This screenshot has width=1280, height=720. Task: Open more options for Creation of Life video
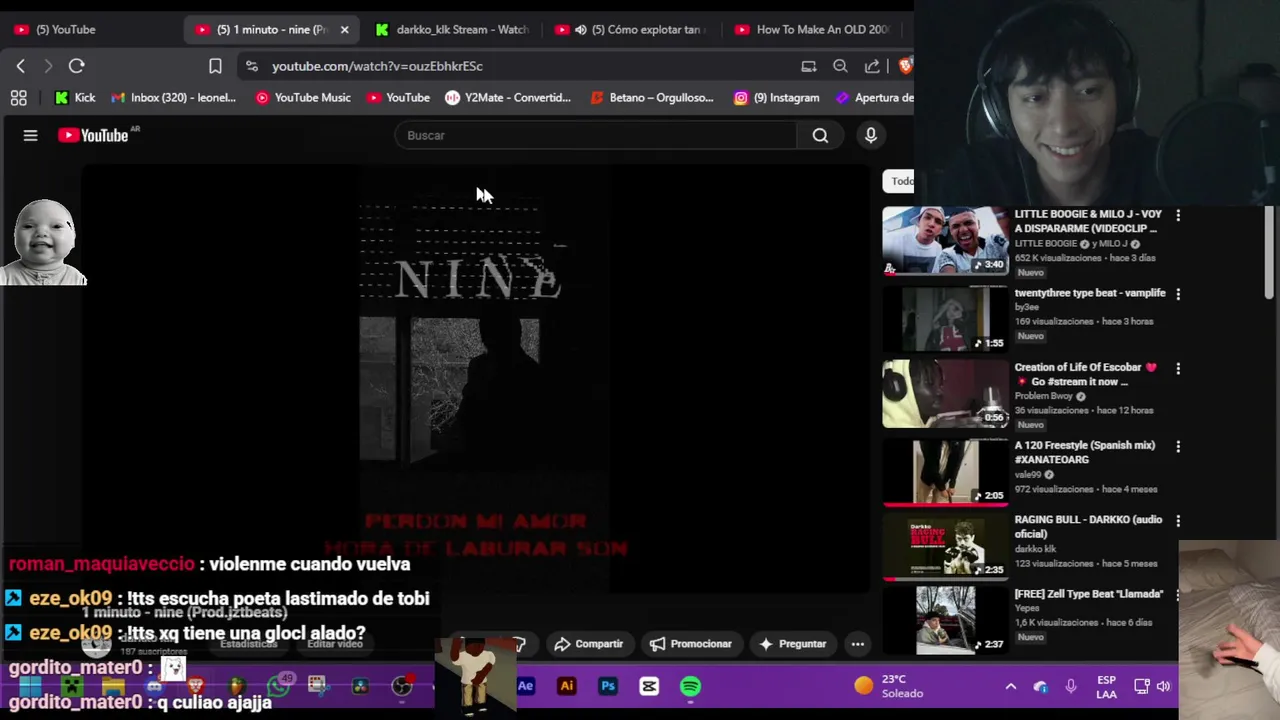coord(1178,368)
